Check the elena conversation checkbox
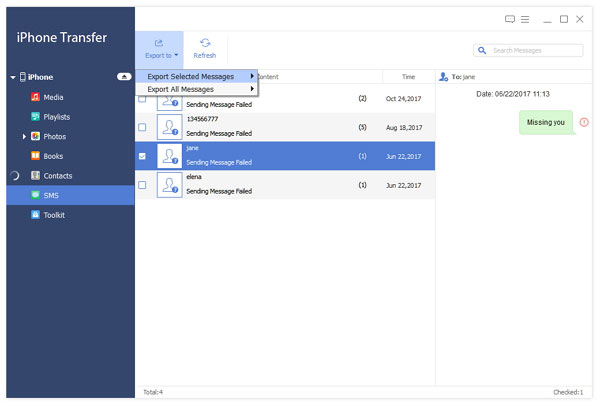600x406 pixels. click(142, 185)
